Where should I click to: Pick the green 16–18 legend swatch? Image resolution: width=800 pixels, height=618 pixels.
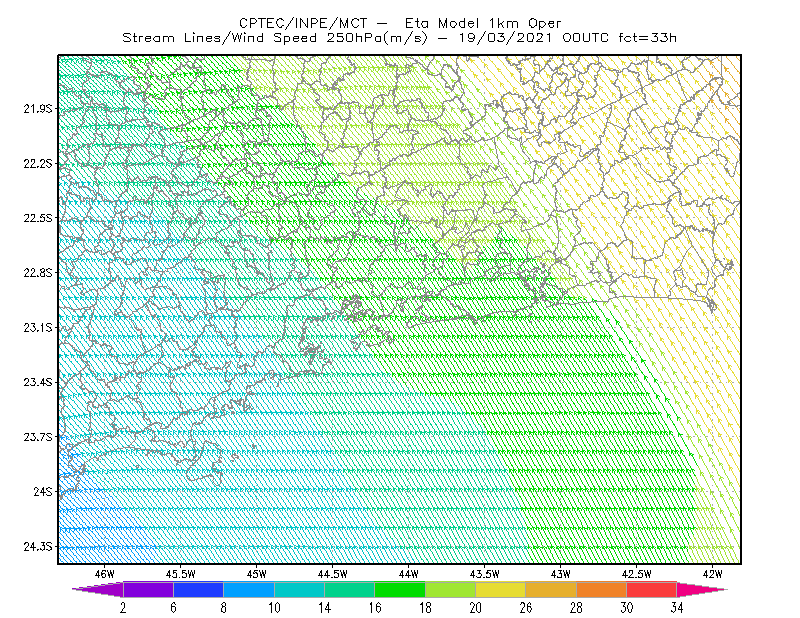[x=400, y=589]
